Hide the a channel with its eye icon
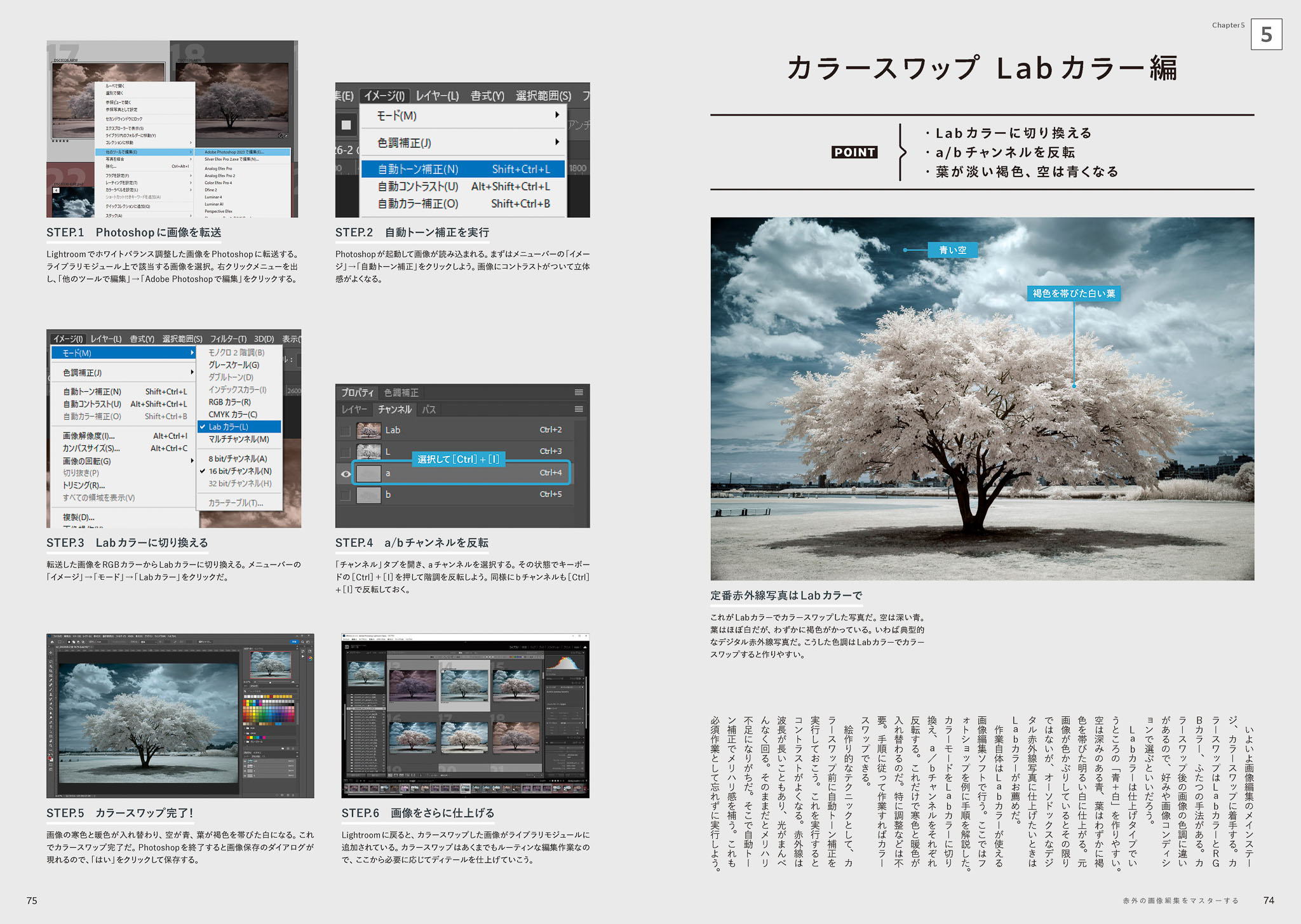 pyautogui.click(x=346, y=474)
